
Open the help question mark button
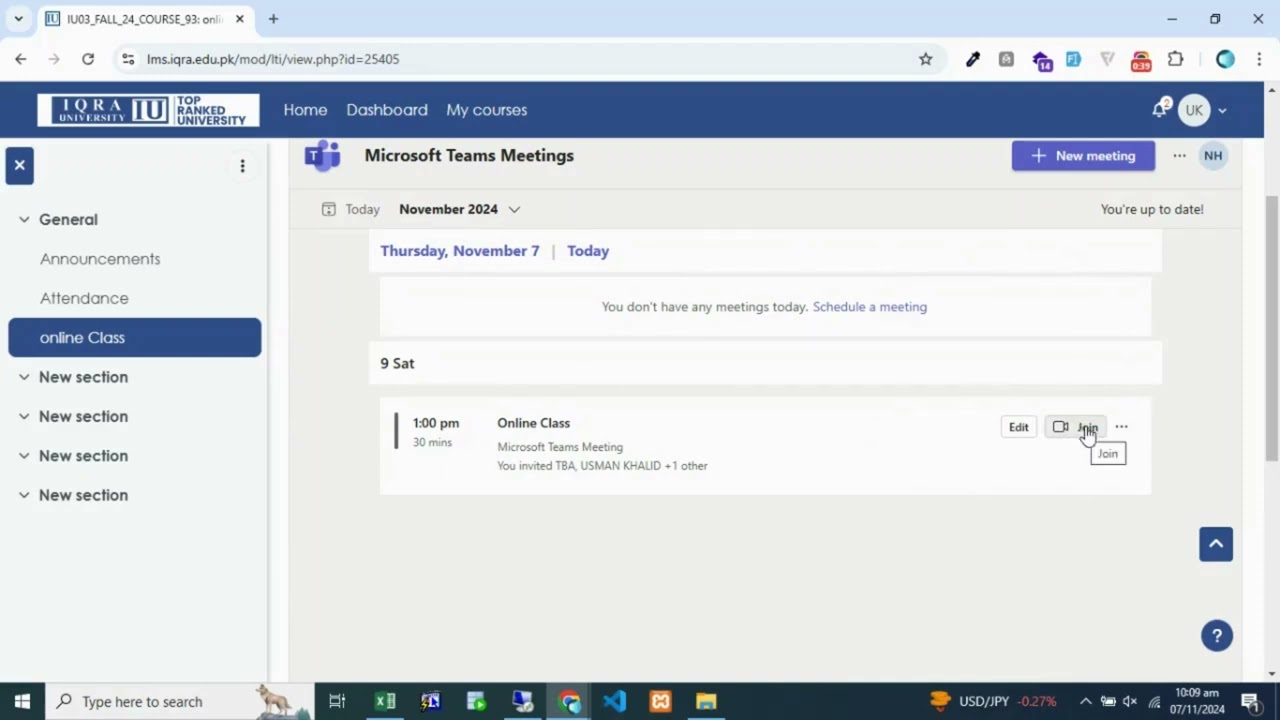tap(1217, 636)
